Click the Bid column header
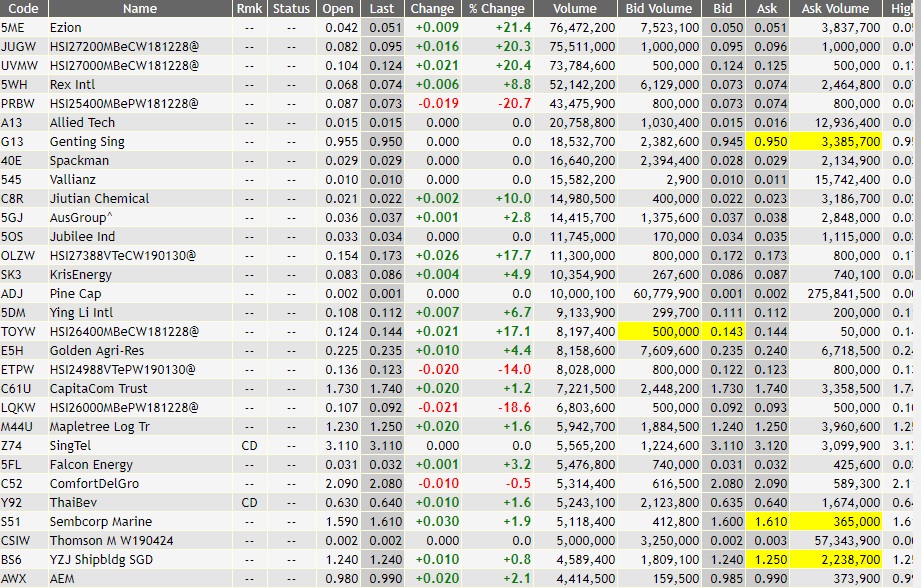This screenshot has height=588, width=923. 722,8
